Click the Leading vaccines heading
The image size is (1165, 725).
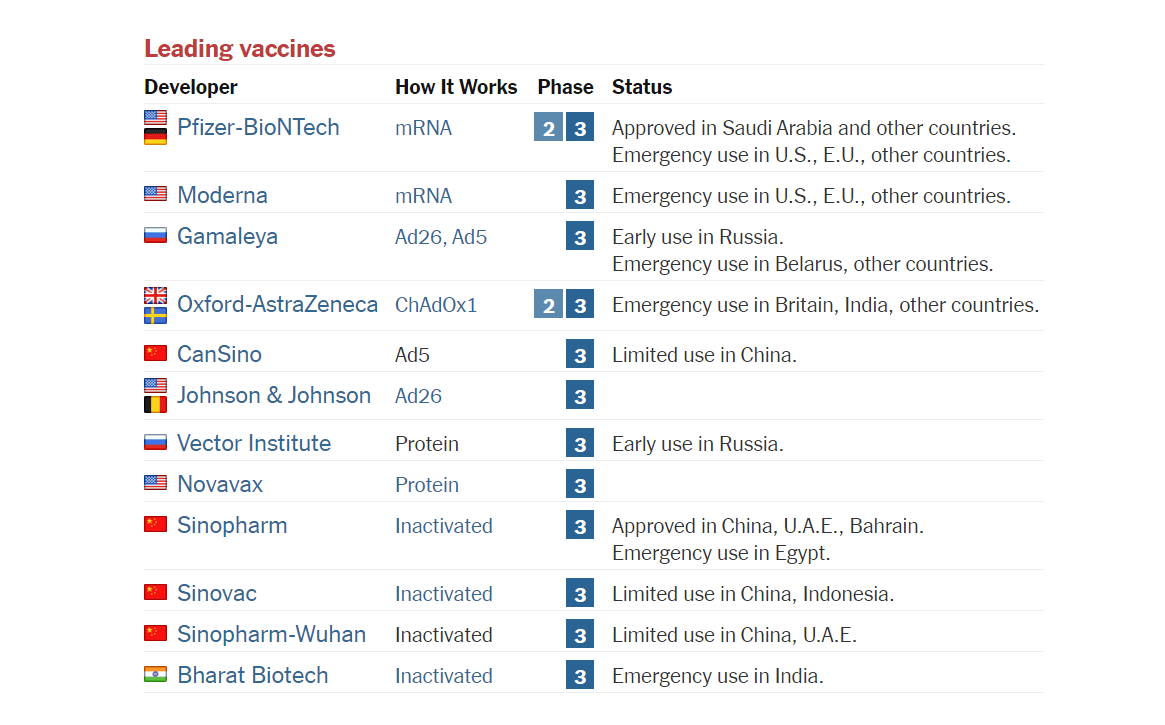(240, 48)
